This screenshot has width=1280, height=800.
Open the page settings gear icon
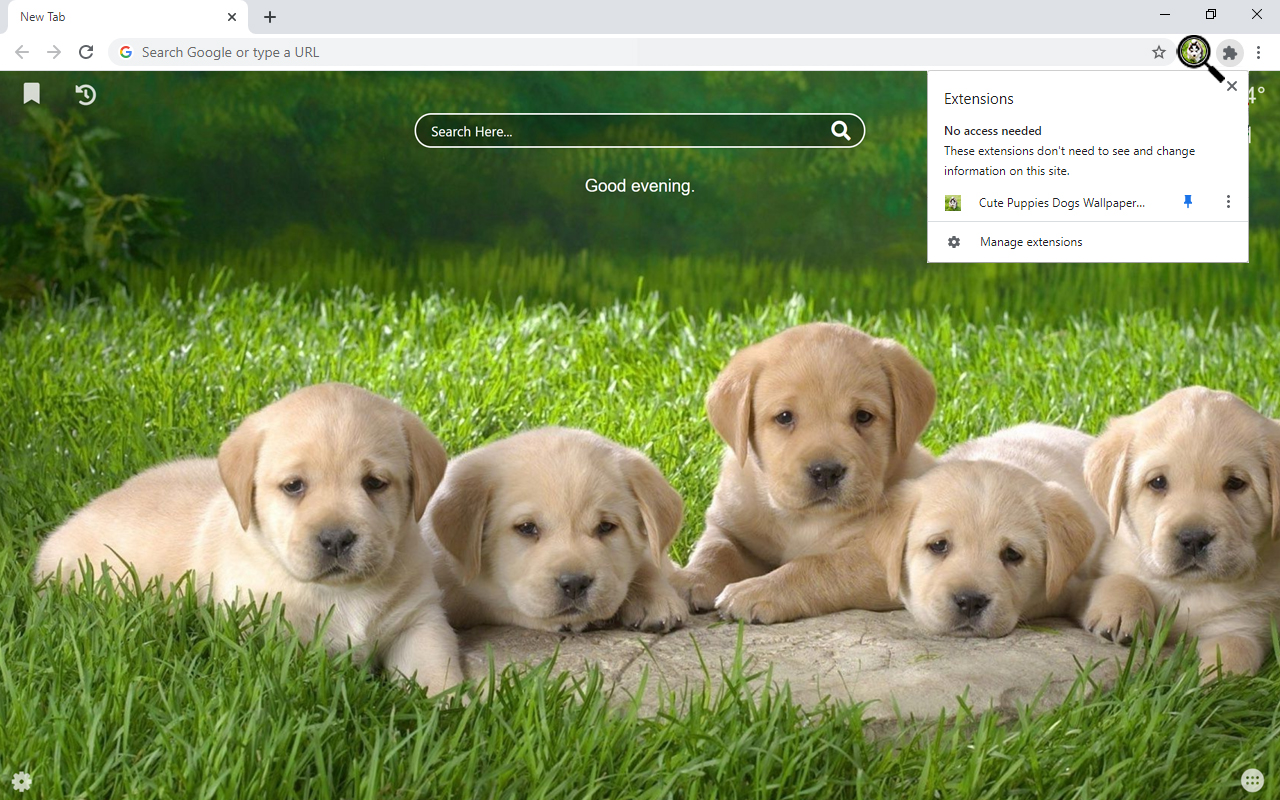tap(22, 781)
